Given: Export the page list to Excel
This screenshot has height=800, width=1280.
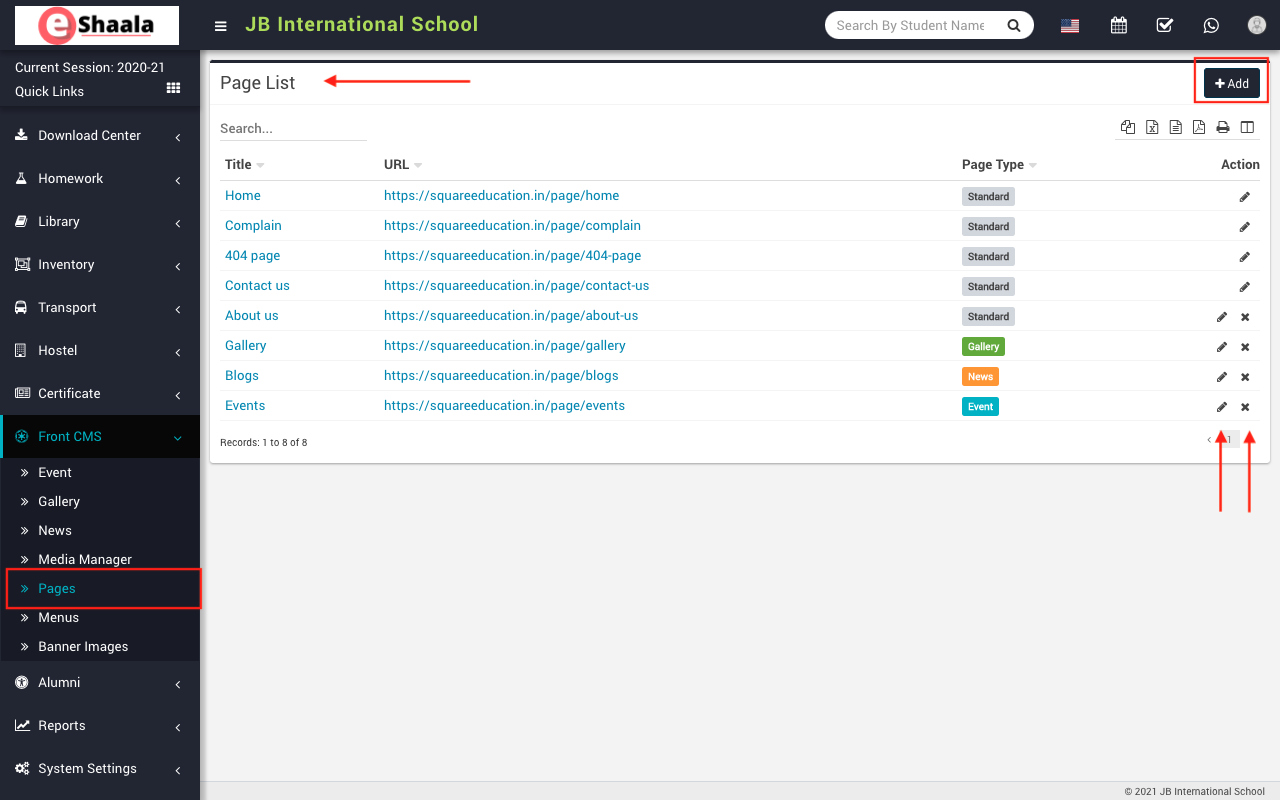Looking at the screenshot, I should 1152,127.
